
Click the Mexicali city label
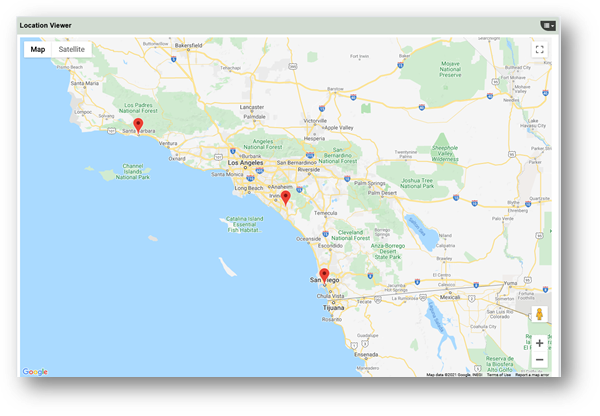[x=450, y=297]
